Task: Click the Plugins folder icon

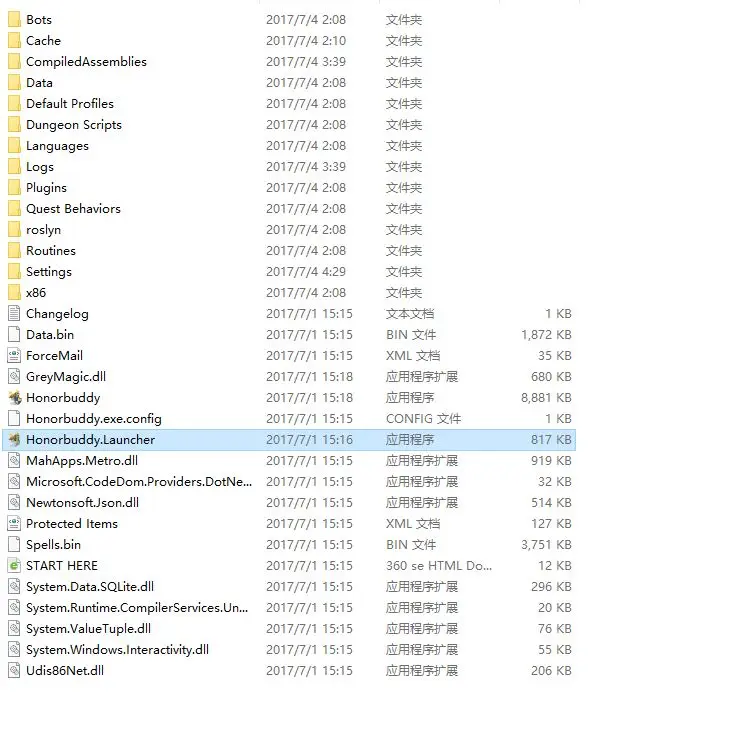Action: pyautogui.click(x=14, y=187)
